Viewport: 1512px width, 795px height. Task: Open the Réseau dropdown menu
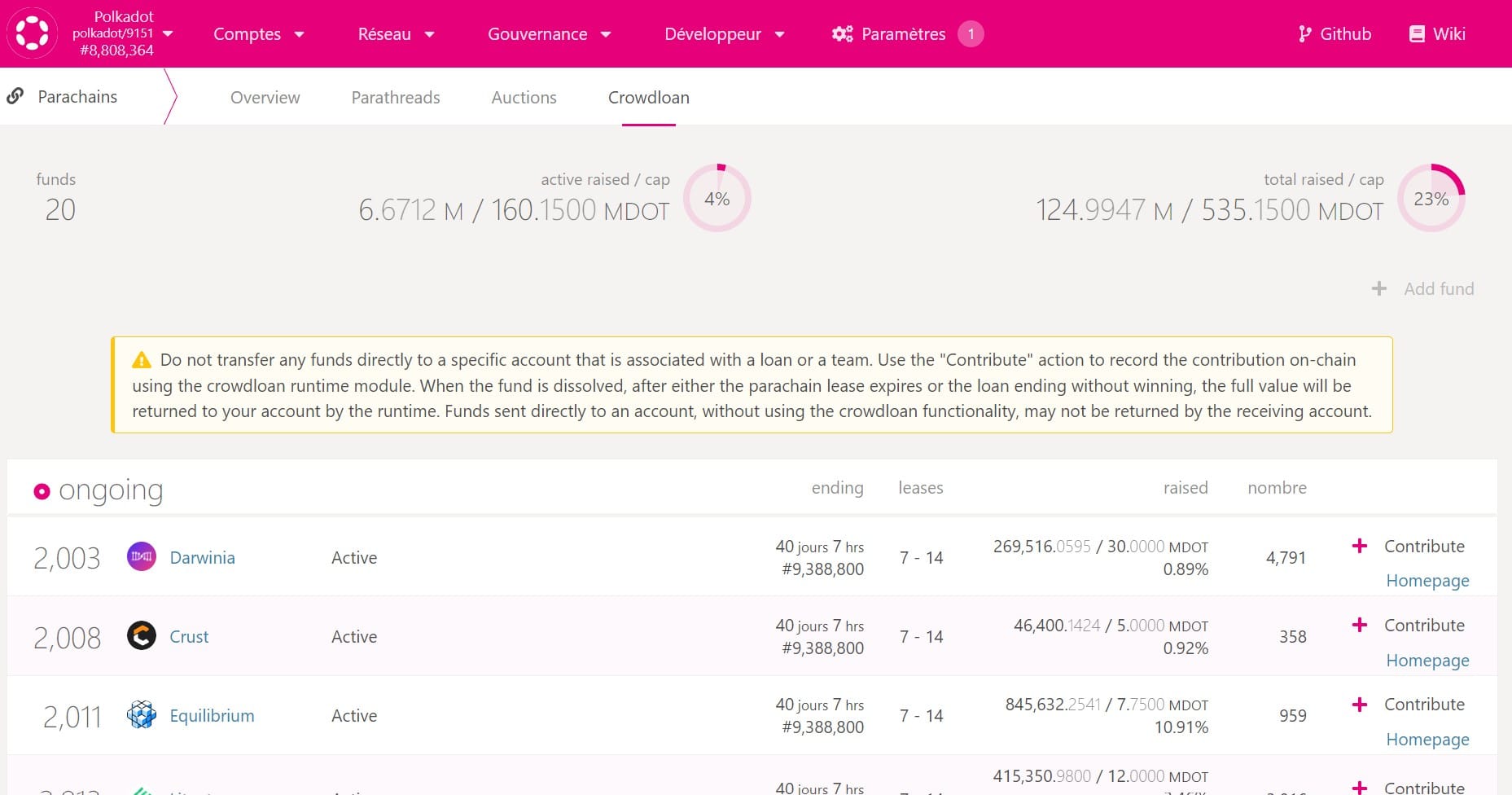point(396,34)
